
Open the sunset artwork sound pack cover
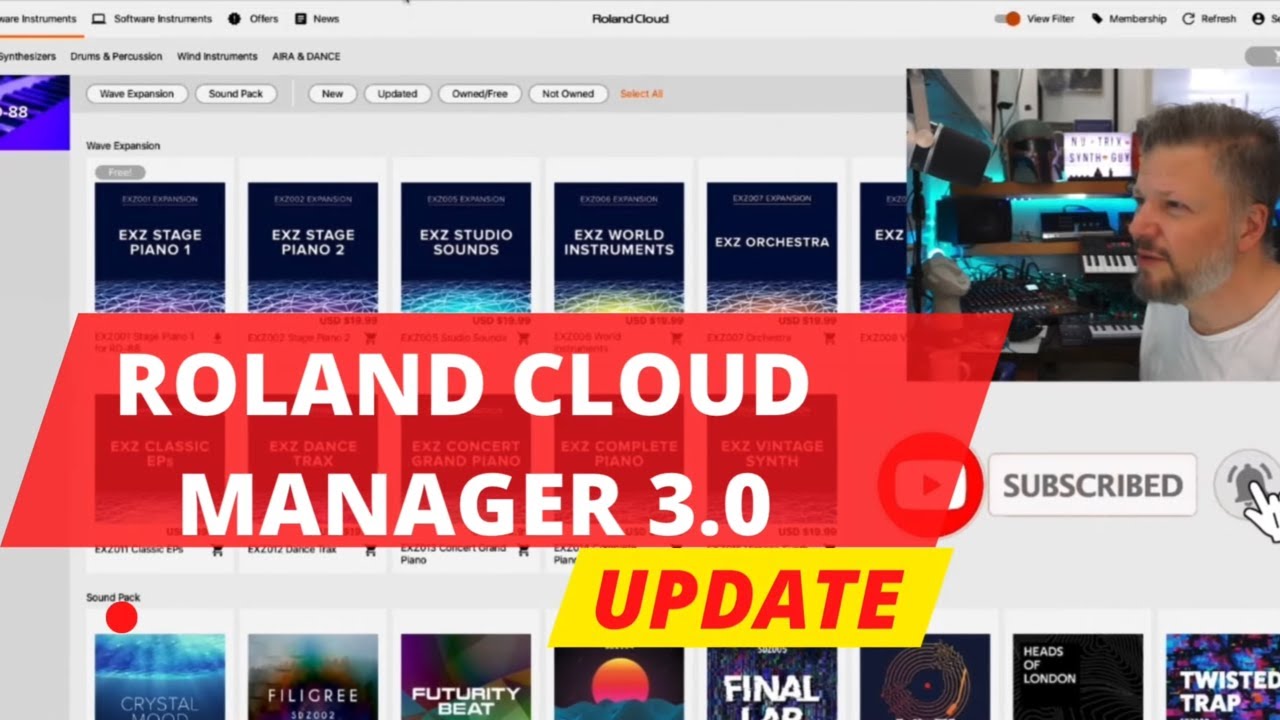click(619, 682)
